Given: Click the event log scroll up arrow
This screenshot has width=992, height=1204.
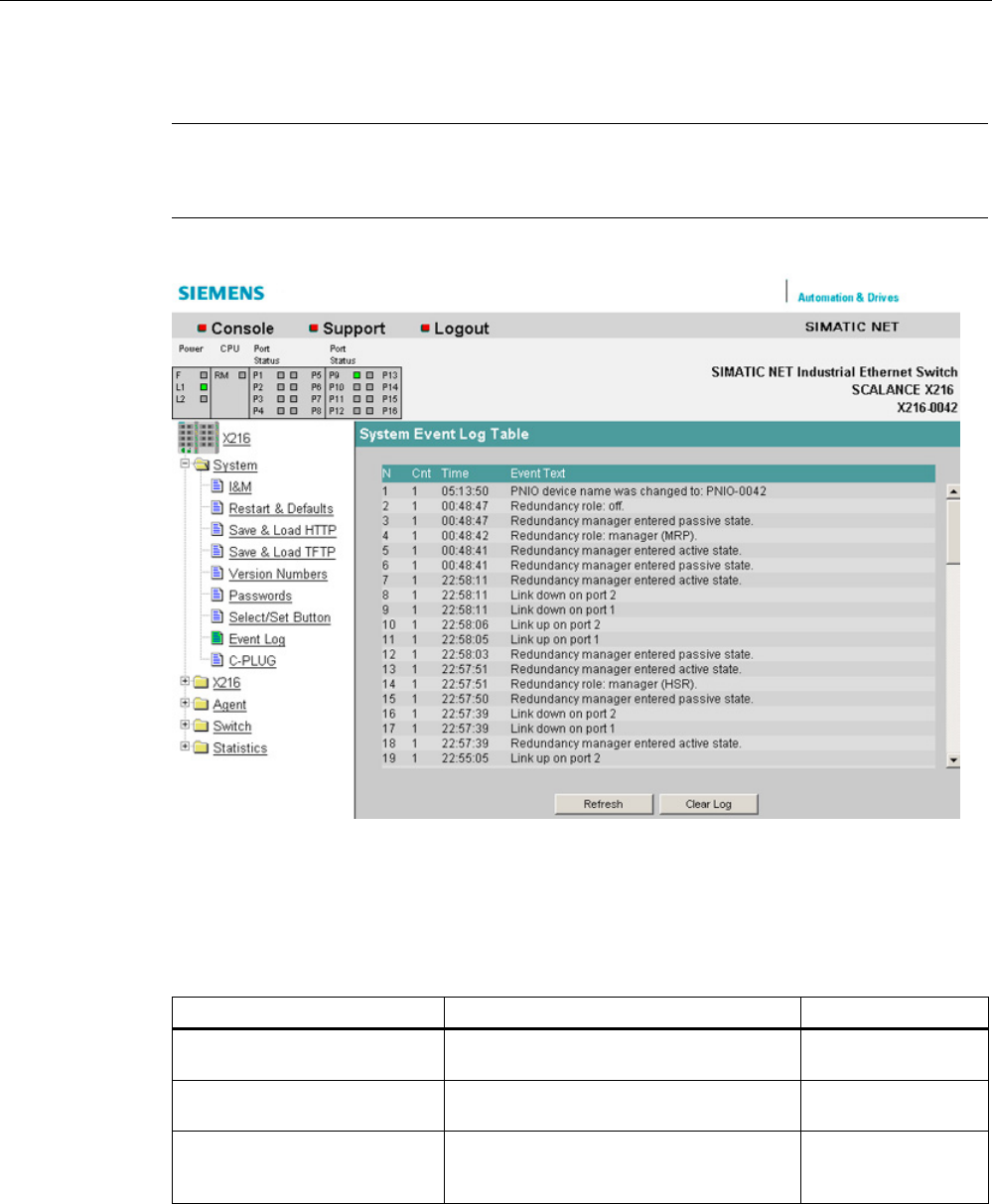Looking at the screenshot, I should click(953, 490).
